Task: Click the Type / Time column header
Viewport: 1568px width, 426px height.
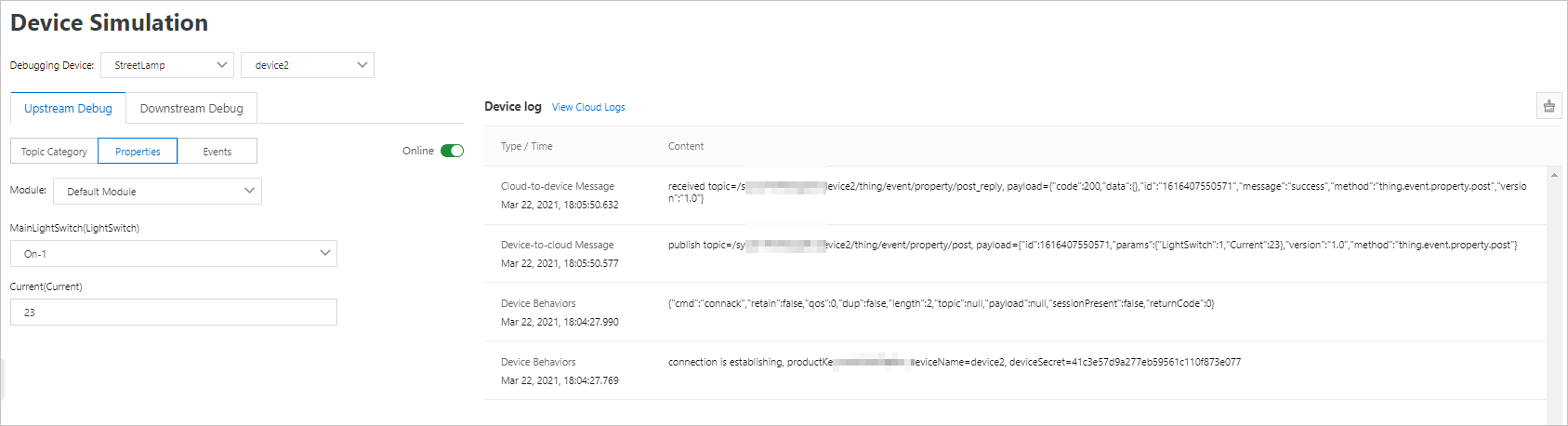Action: pyautogui.click(x=527, y=146)
